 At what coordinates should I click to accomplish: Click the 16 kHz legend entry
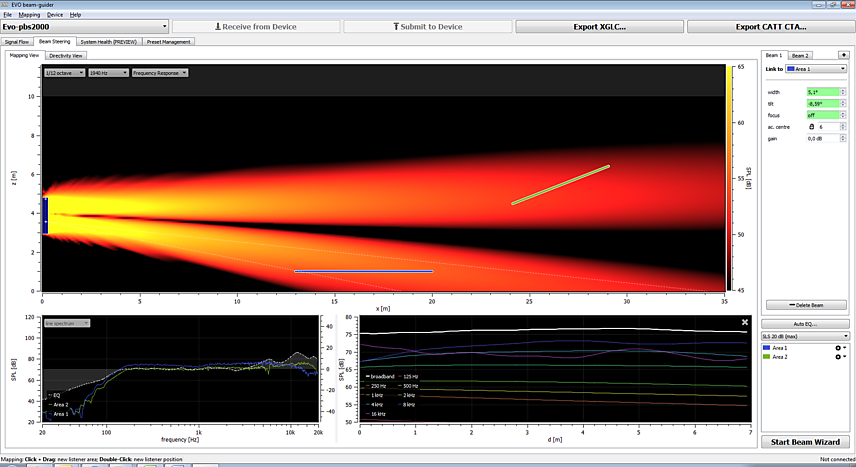coord(376,414)
